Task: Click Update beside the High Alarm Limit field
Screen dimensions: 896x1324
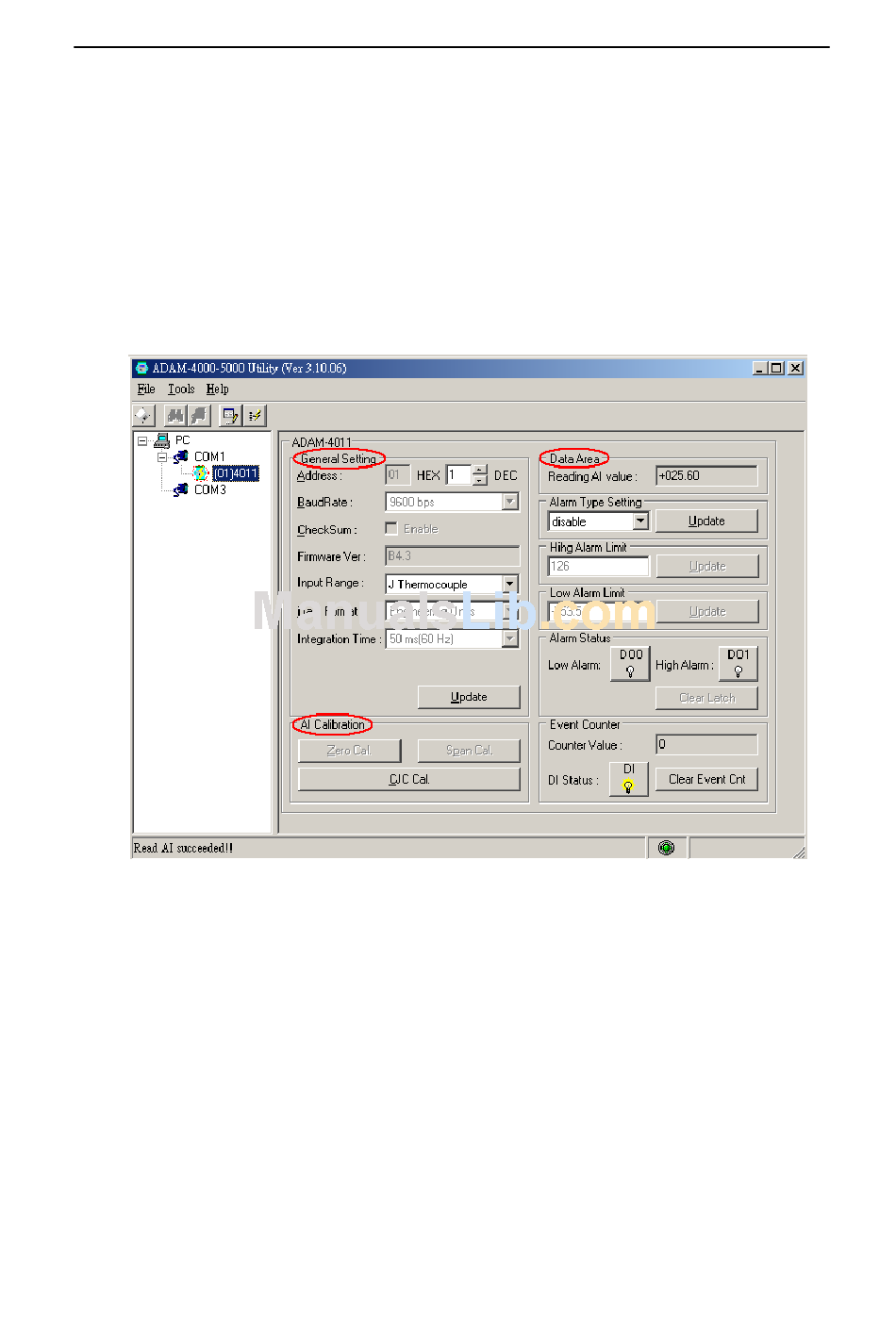Action: tap(707, 566)
